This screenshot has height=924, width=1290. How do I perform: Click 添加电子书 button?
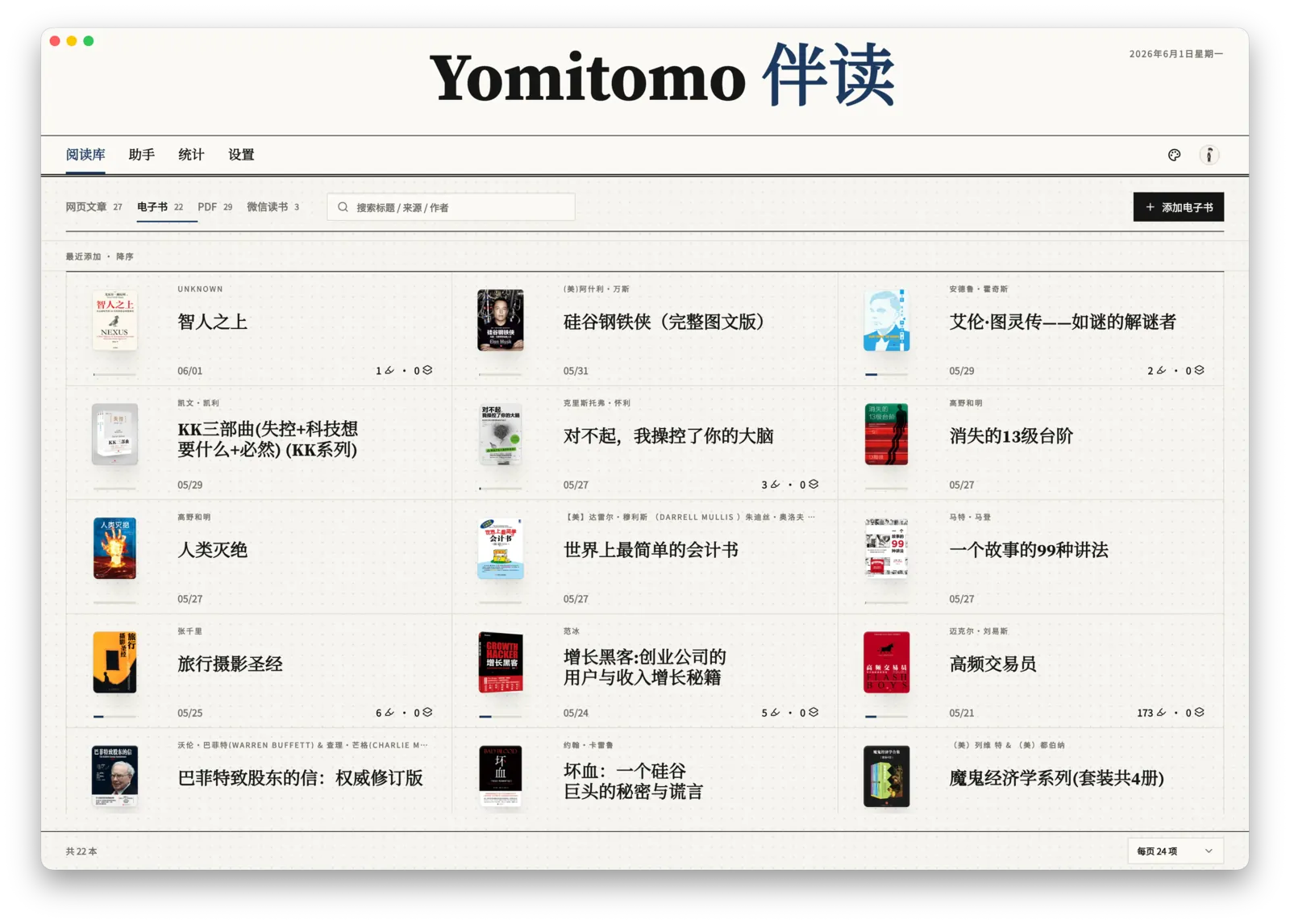pyautogui.click(x=1178, y=207)
